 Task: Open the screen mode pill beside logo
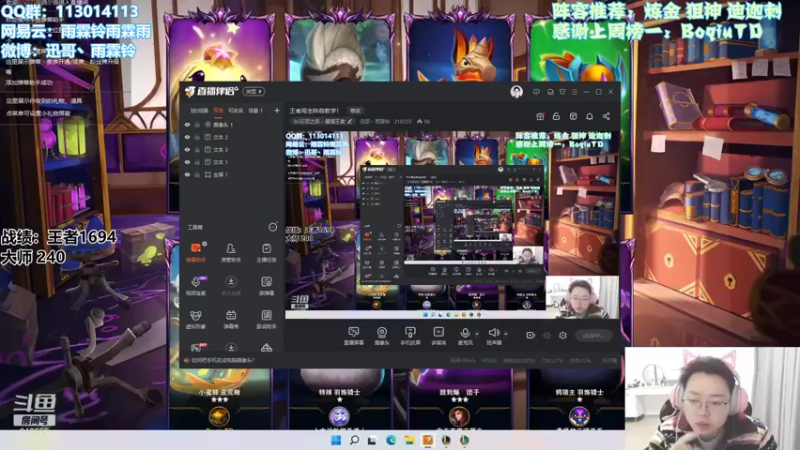click(x=254, y=91)
